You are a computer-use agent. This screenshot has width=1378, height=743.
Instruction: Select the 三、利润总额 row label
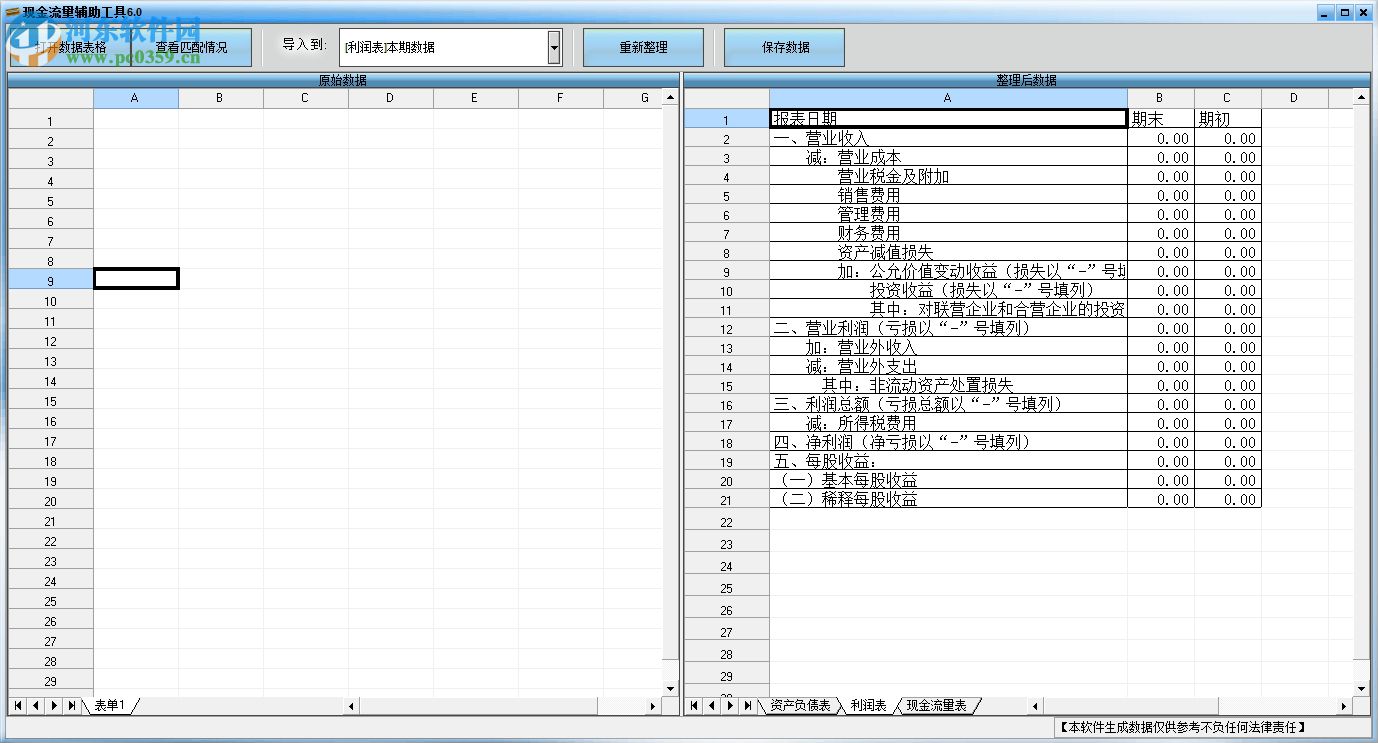pyautogui.click(x=948, y=404)
